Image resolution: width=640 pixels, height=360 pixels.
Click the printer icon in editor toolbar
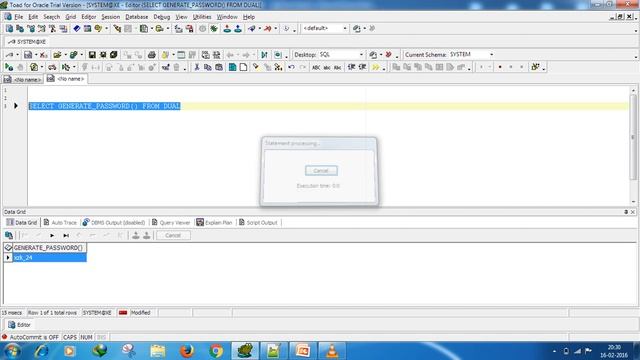[x=151, y=55]
